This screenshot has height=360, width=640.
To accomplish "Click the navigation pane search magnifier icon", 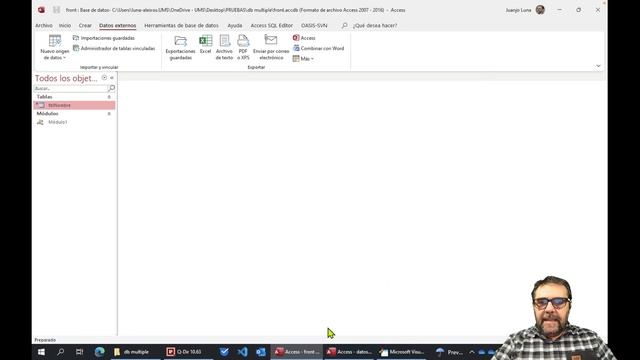I will click(x=111, y=88).
